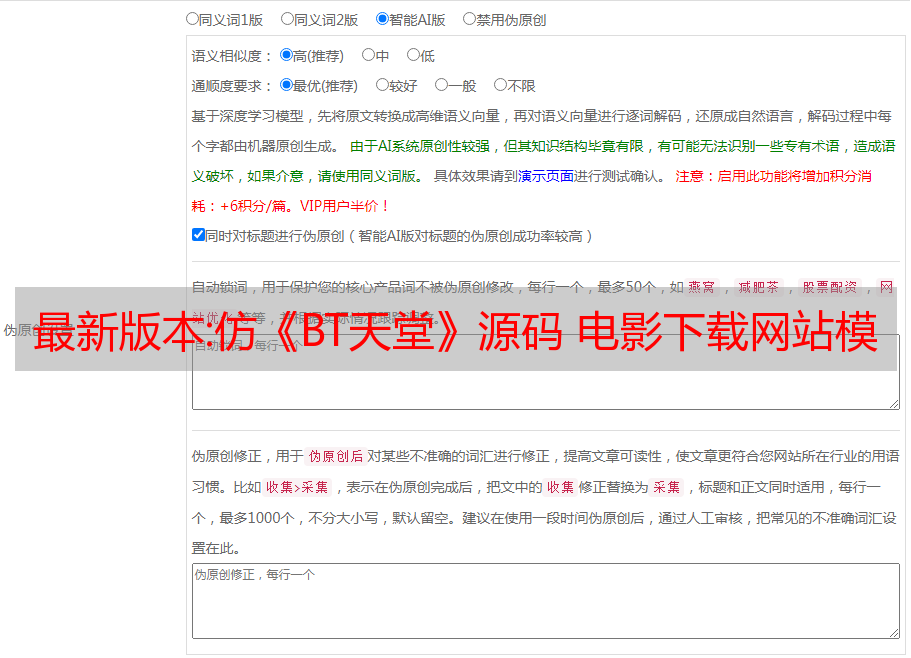Click the highlighted 伪原创后 tag
Screen dimensions: 911x658
click(x=336, y=456)
